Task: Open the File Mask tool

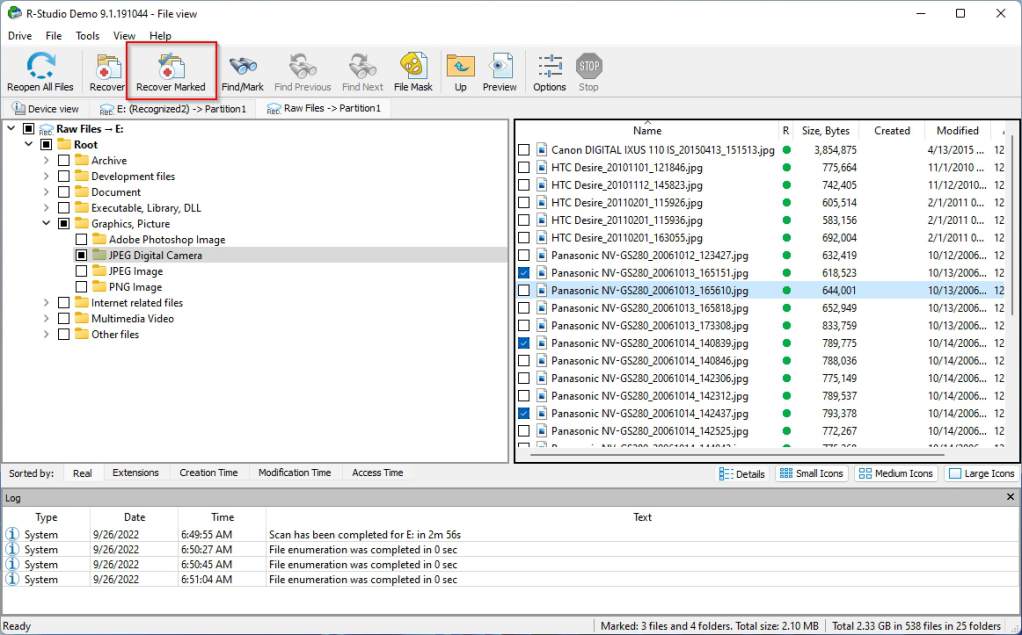Action: click(x=413, y=72)
